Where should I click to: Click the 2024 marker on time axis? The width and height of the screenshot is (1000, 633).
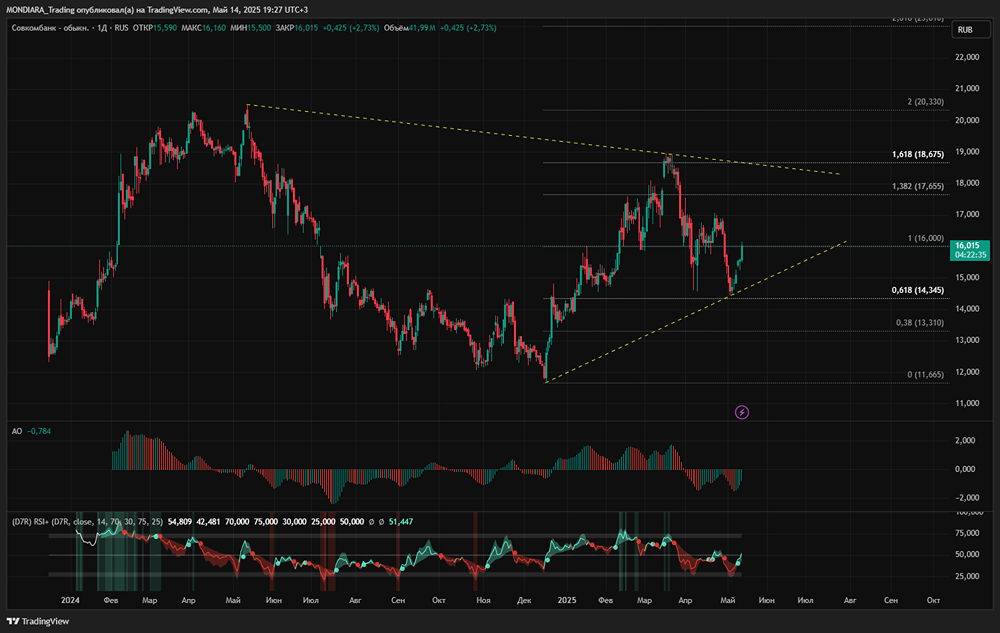(x=70, y=600)
